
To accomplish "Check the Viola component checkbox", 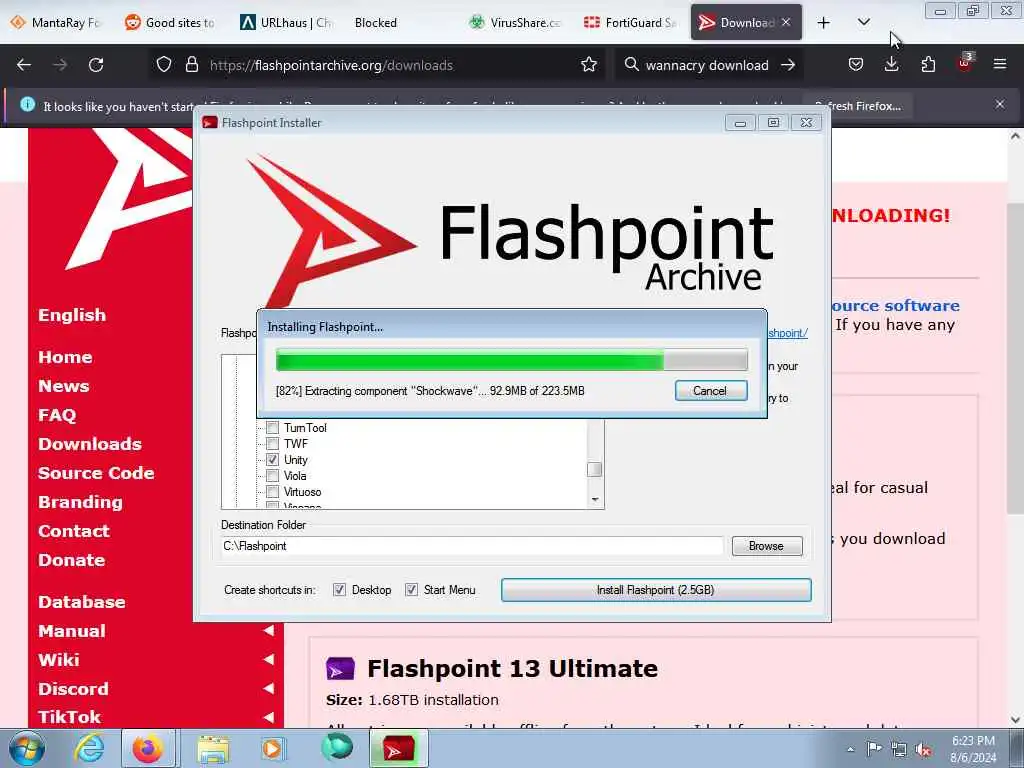I will tap(272, 476).
